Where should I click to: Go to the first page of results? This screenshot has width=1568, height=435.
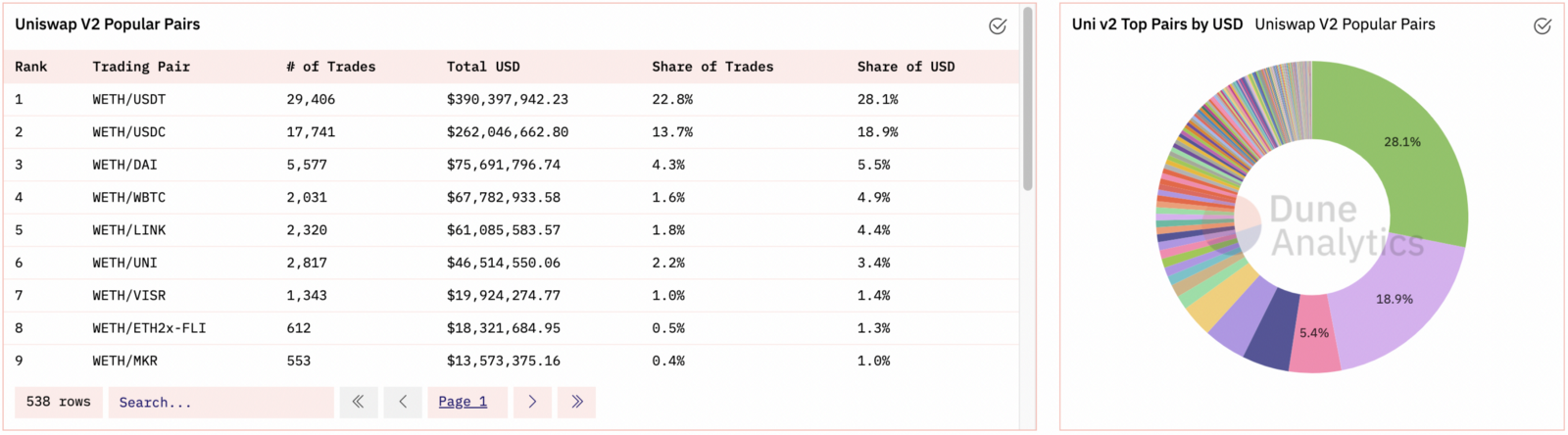pyautogui.click(x=359, y=402)
